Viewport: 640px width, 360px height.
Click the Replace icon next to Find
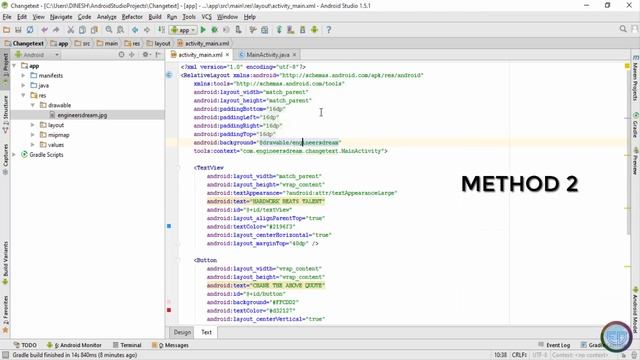point(120,30)
